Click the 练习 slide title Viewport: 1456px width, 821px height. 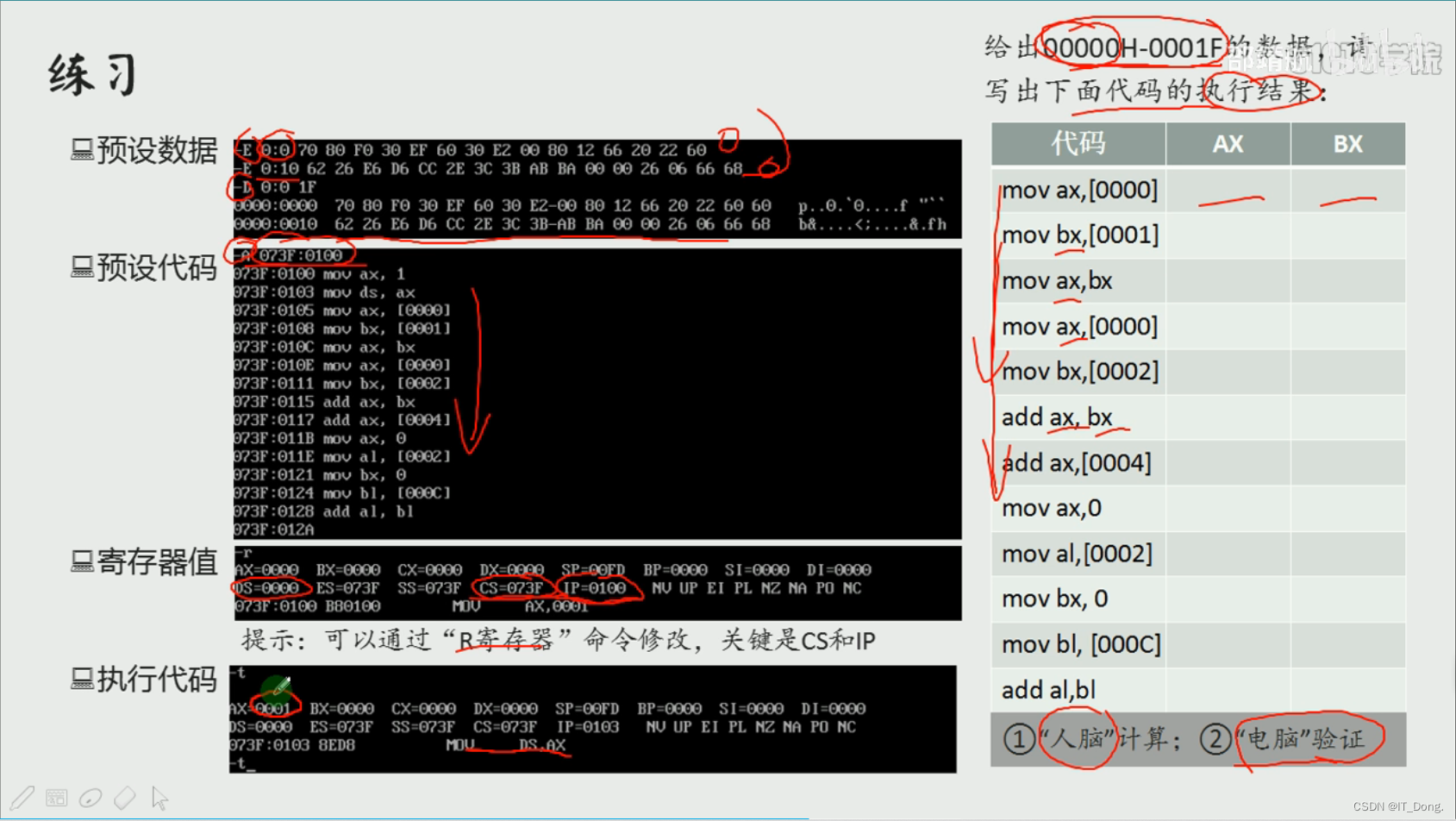pos(93,74)
